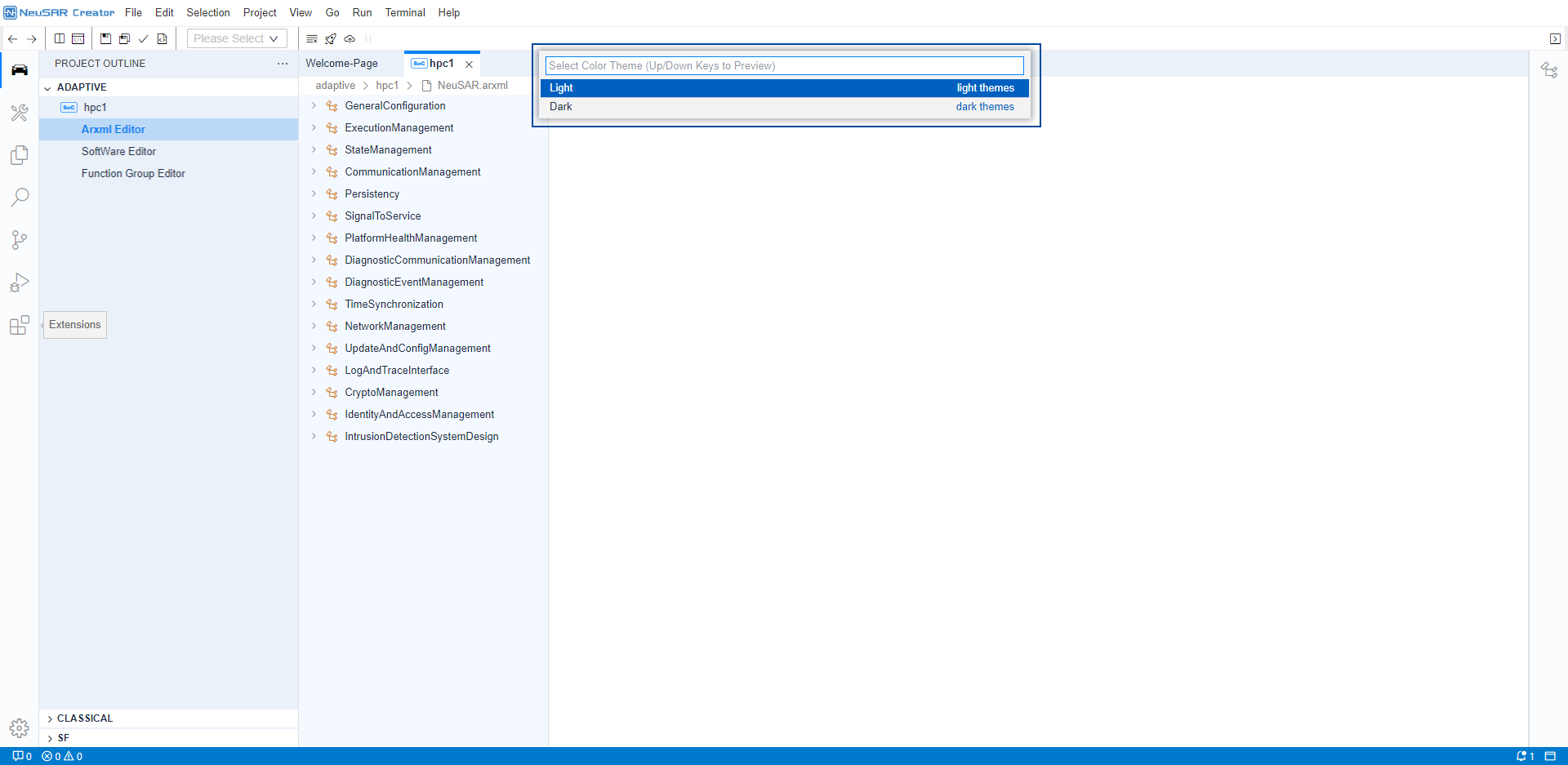This screenshot has height=765, width=1568.
Task: Open the Run and Debug view
Action: tap(20, 282)
